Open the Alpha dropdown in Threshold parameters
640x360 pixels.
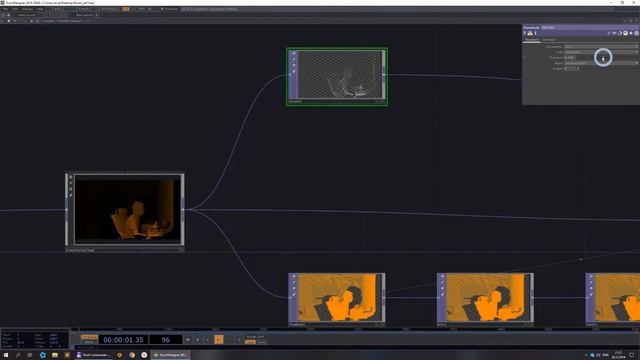point(601,63)
